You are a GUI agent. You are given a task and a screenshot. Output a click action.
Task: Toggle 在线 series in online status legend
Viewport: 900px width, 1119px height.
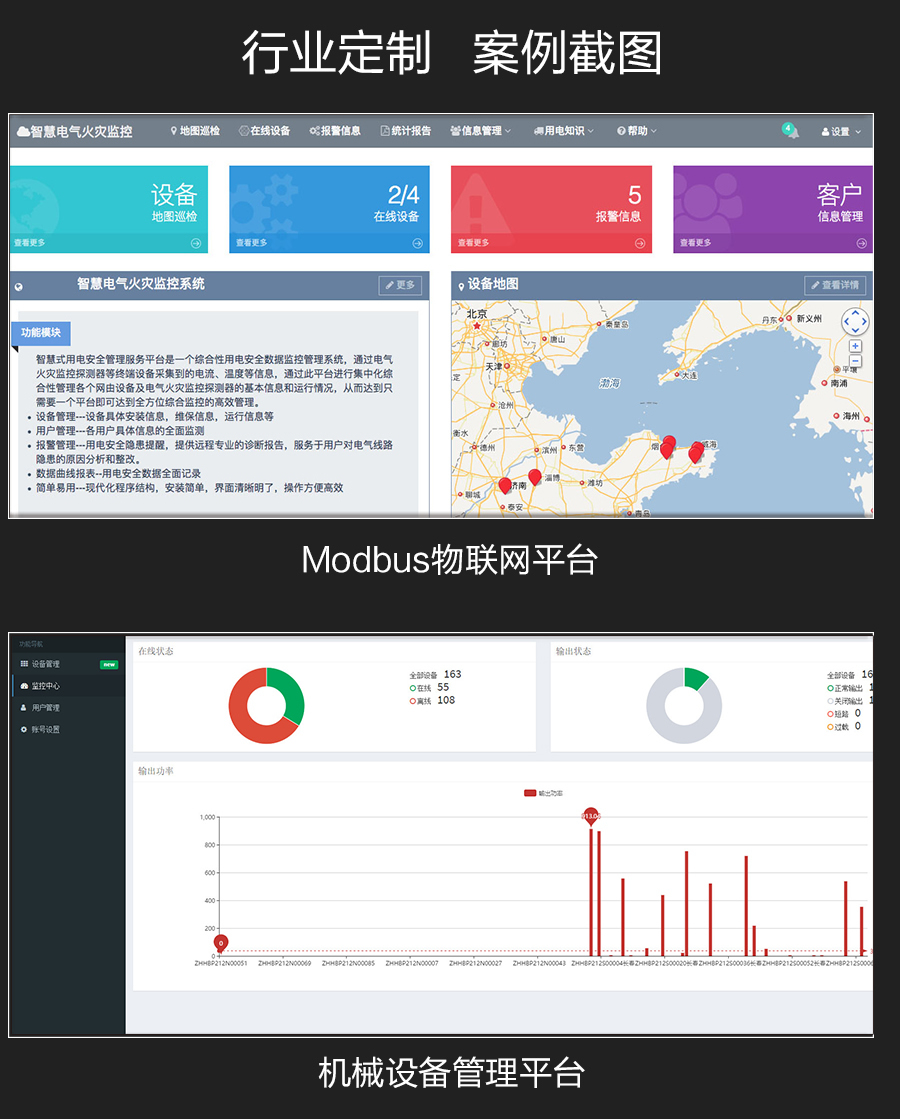tap(420, 688)
